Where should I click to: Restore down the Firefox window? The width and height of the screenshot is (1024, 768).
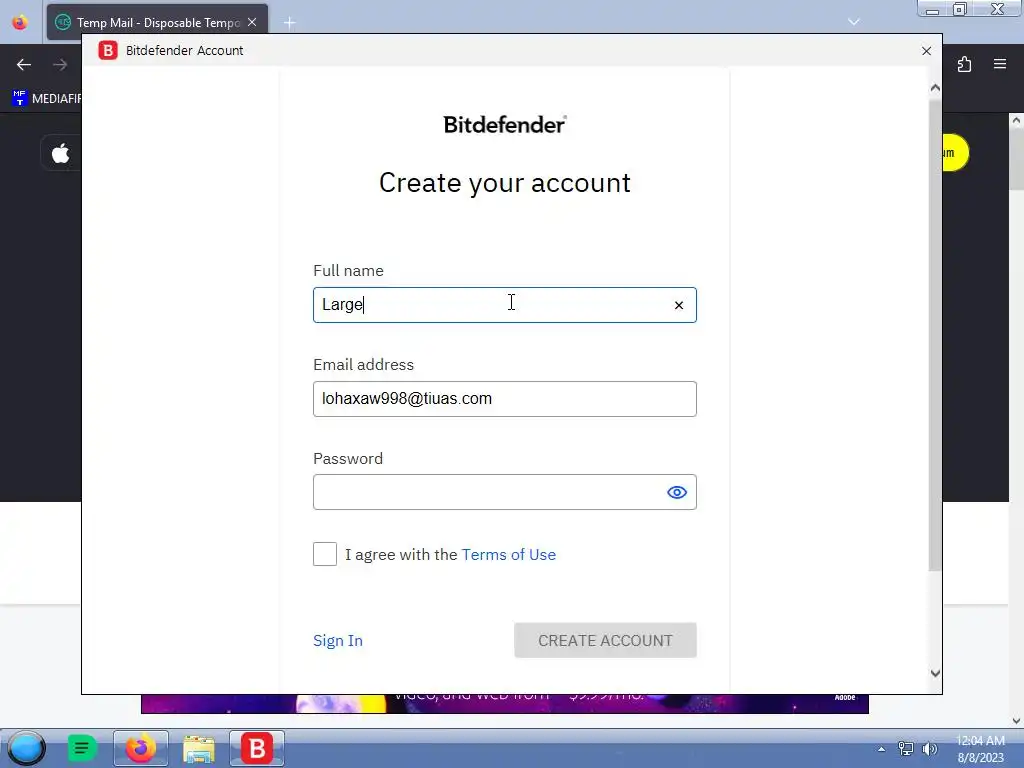point(959,9)
